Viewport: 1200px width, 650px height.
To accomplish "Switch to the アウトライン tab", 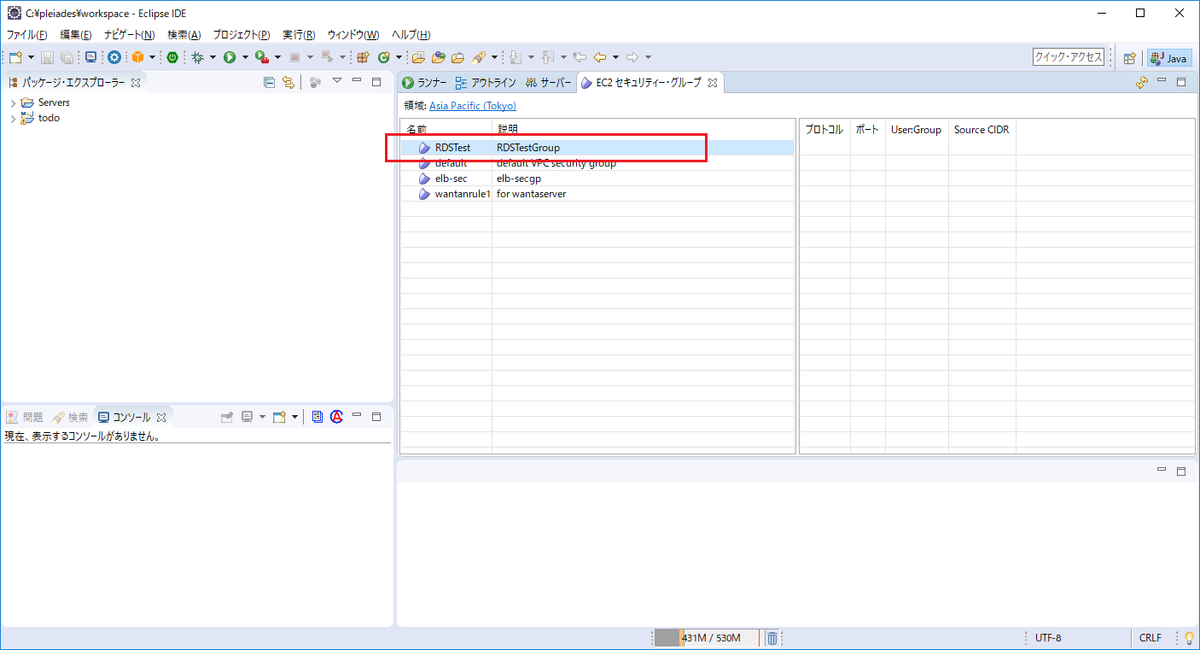I will tap(486, 83).
